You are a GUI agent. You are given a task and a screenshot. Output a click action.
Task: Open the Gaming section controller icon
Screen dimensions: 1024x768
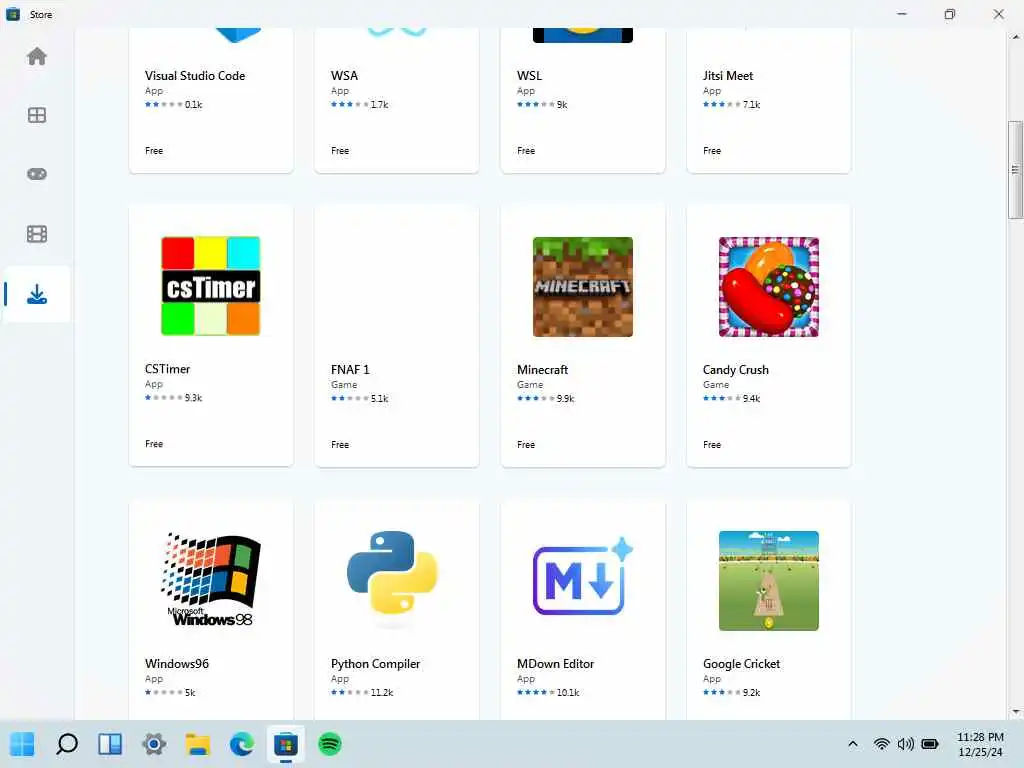[x=37, y=174]
